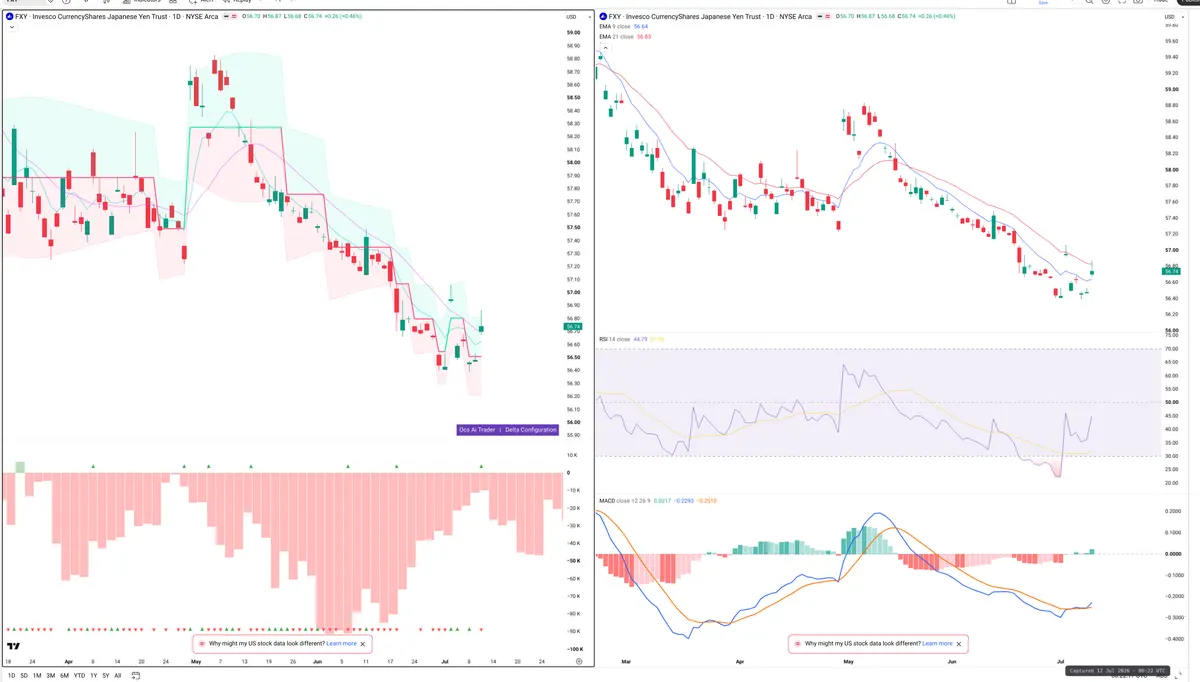Select the All time range
This screenshot has height=682, width=1200.
pos(117,676)
